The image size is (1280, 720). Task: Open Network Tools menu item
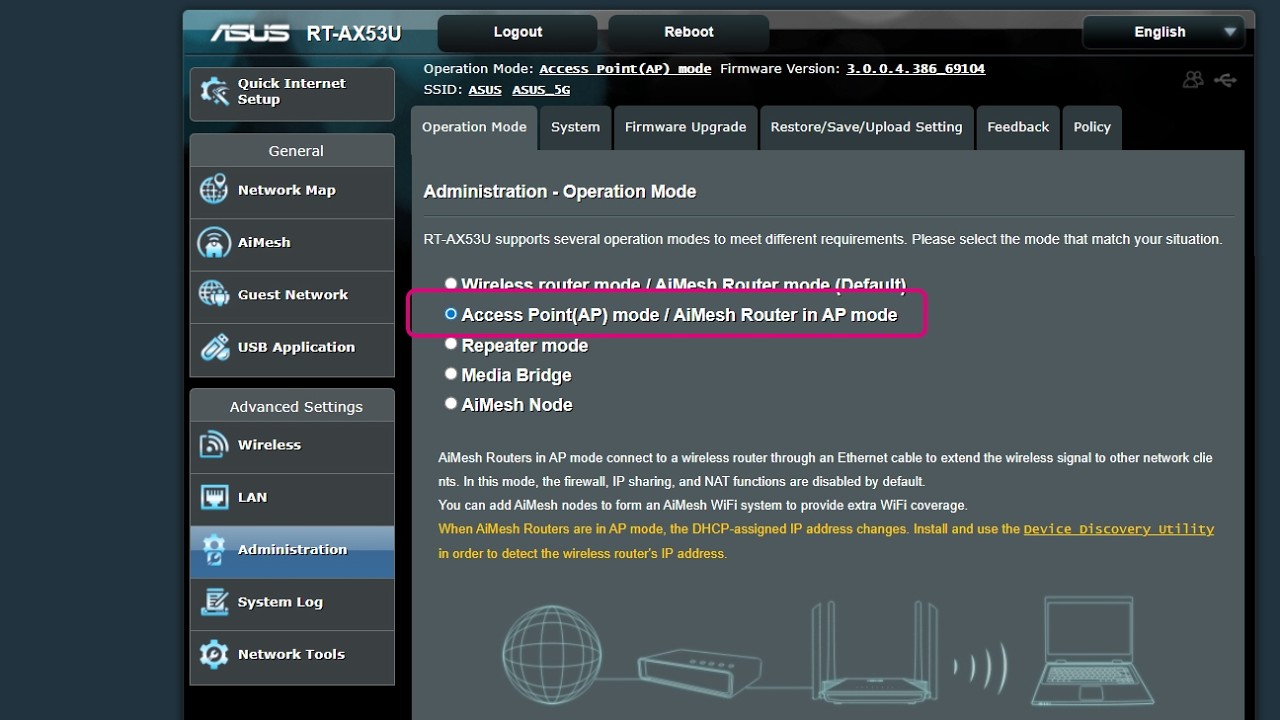(x=292, y=656)
